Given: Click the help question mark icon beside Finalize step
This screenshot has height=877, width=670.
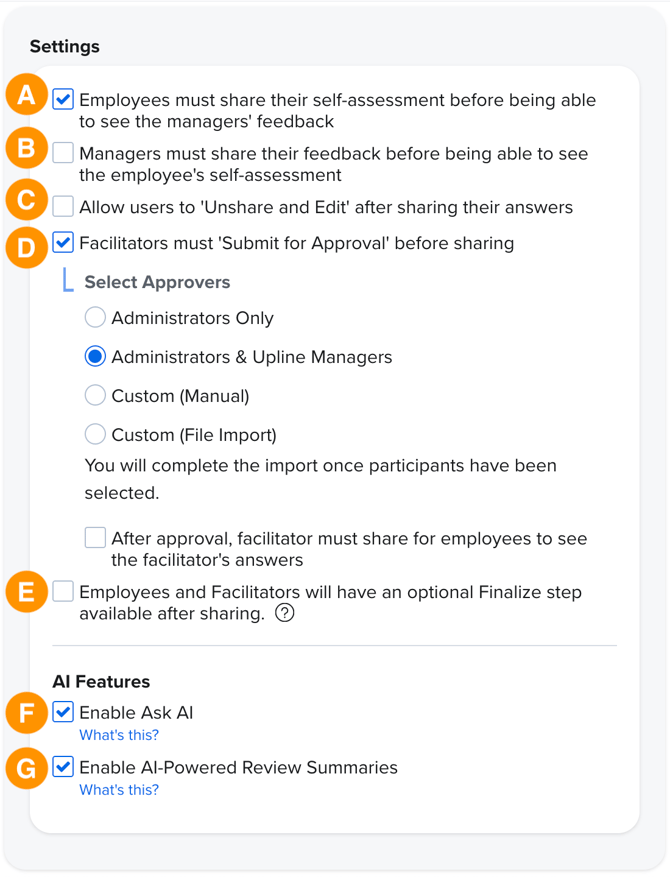Looking at the screenshot, I should (x=285, y=614).
